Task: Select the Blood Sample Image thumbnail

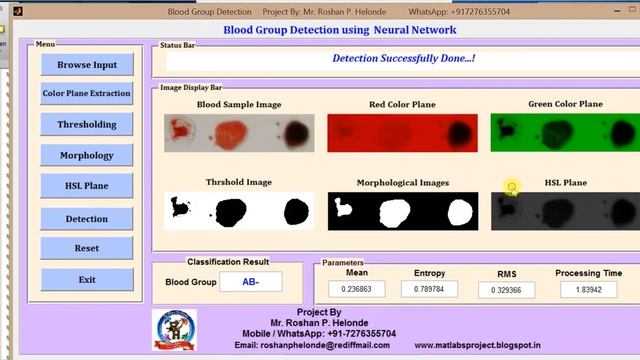Action: (239, 133)
